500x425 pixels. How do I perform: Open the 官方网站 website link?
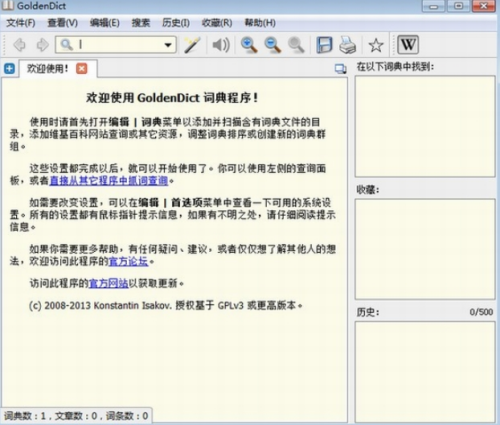(108, 283)
